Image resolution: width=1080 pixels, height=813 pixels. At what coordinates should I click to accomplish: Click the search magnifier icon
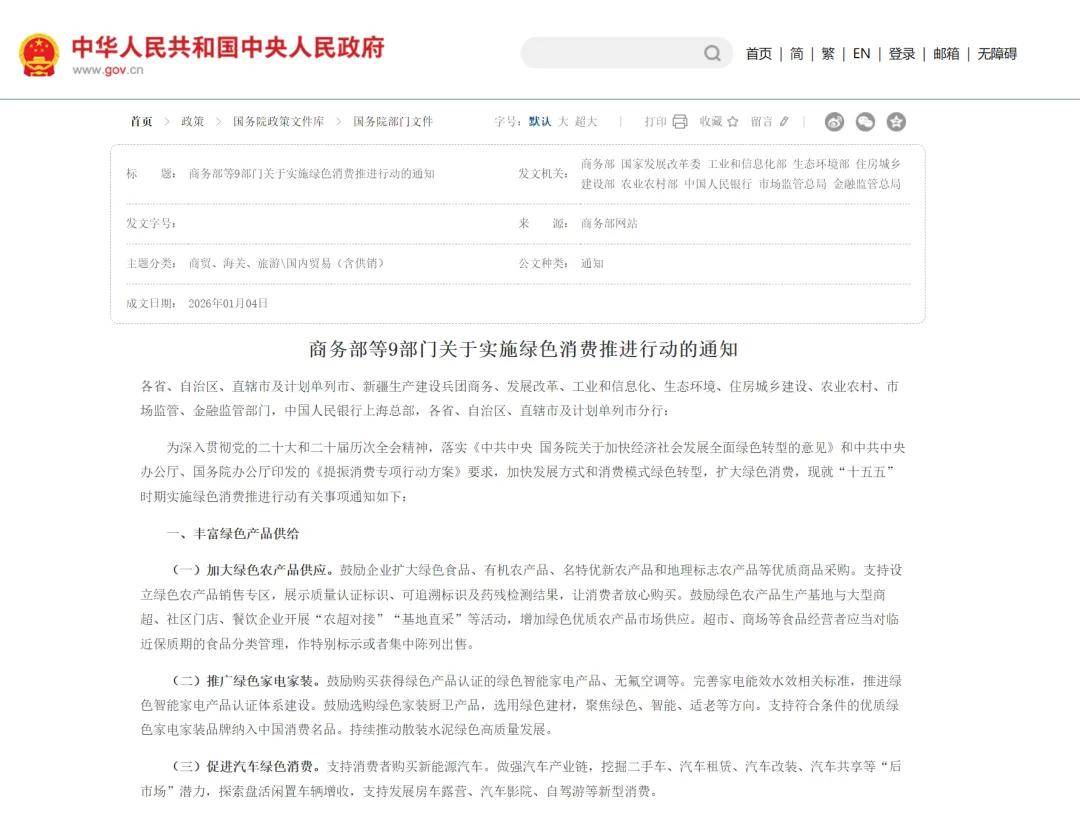(712, 54)
